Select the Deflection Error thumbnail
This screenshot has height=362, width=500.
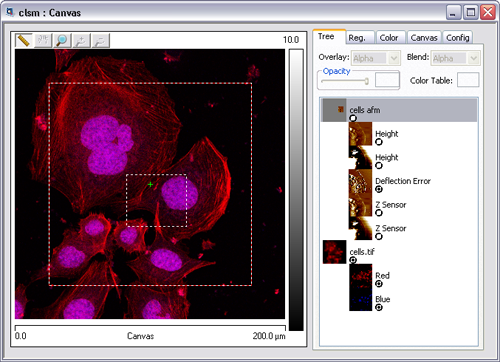(x=360, y=181)
